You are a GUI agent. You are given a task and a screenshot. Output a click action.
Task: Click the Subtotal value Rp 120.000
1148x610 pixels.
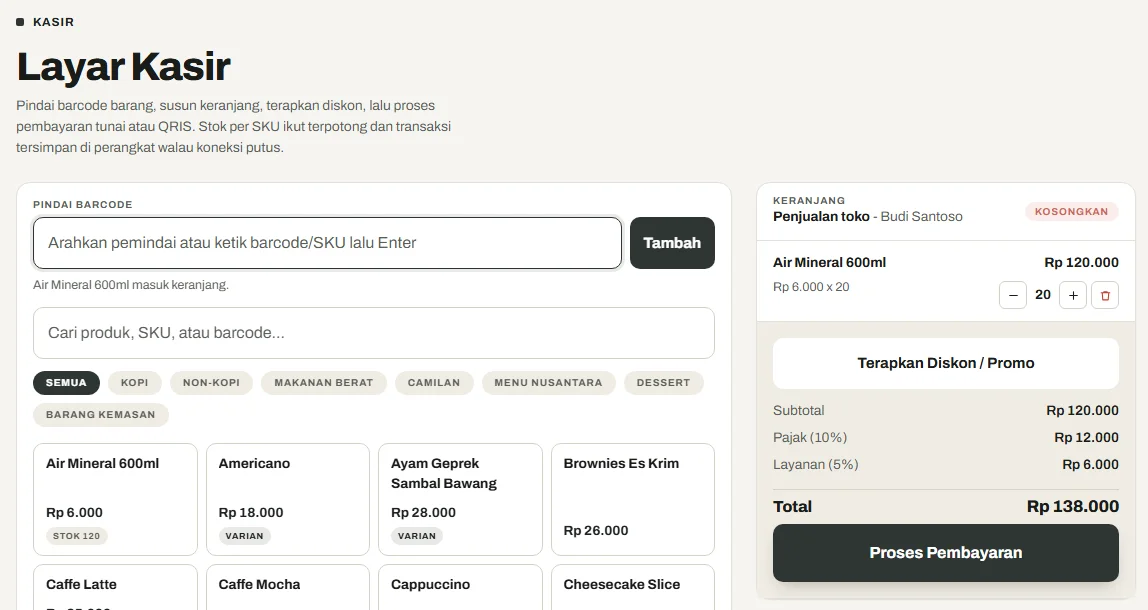[1082, 411]
